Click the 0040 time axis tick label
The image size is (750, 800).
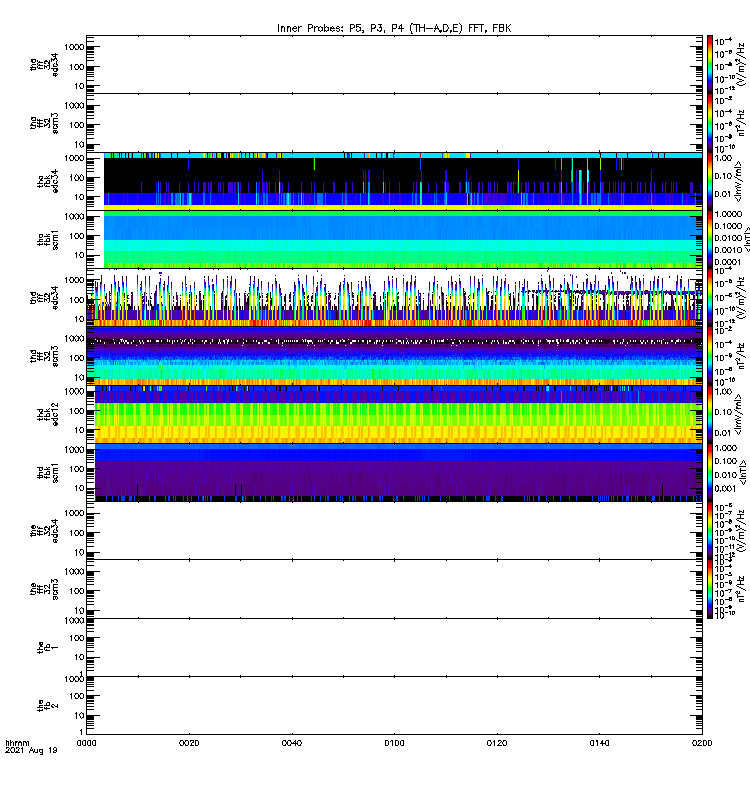click(292, 743)
